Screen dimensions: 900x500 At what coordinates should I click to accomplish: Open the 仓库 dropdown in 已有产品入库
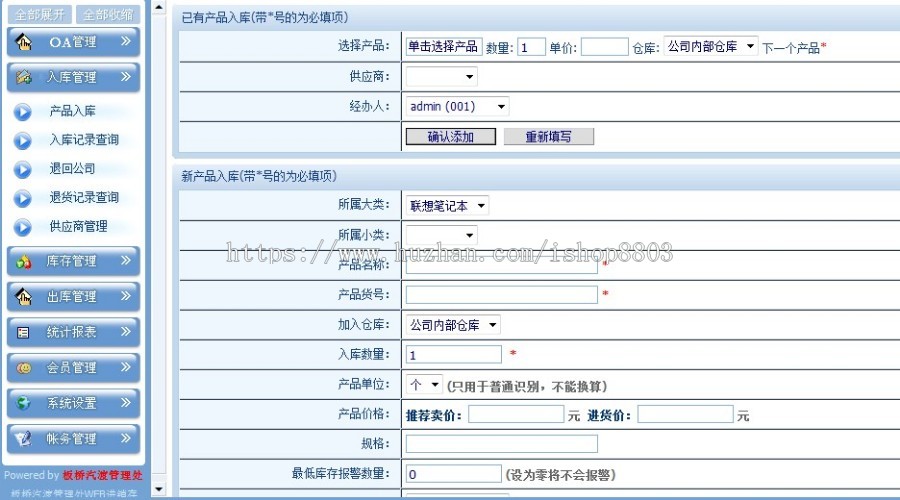pyautogui.click(x=711, y=46)
